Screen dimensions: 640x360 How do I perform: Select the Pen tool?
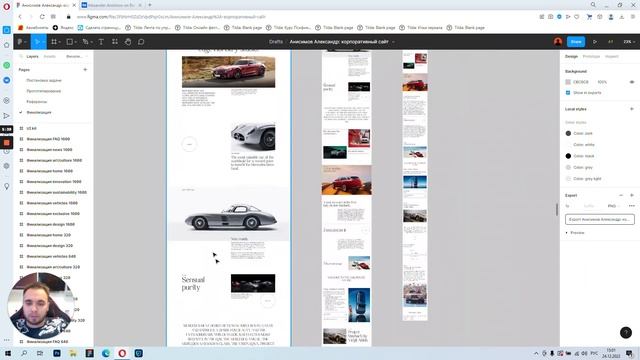pos(86,42)
